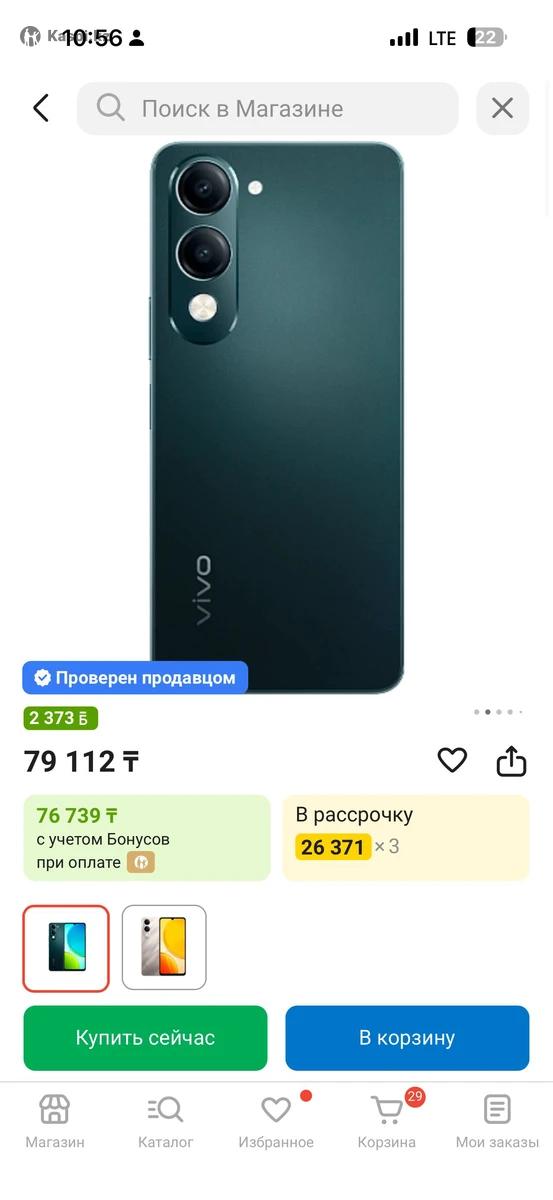Add product to favorites with heart icon

[x=452, y=761]
